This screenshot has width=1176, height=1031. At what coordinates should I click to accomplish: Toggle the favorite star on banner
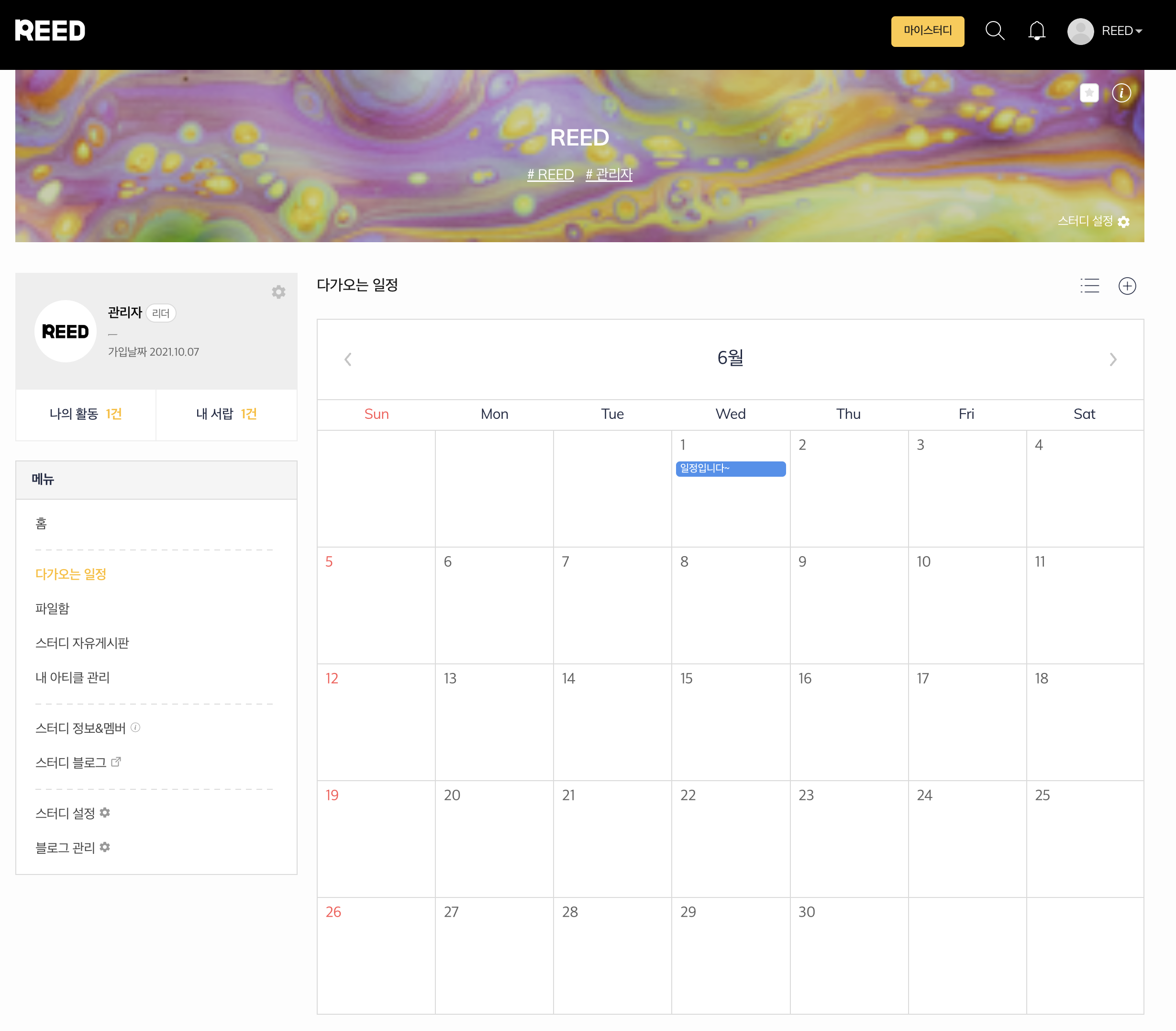click(x=1089, y=93)
